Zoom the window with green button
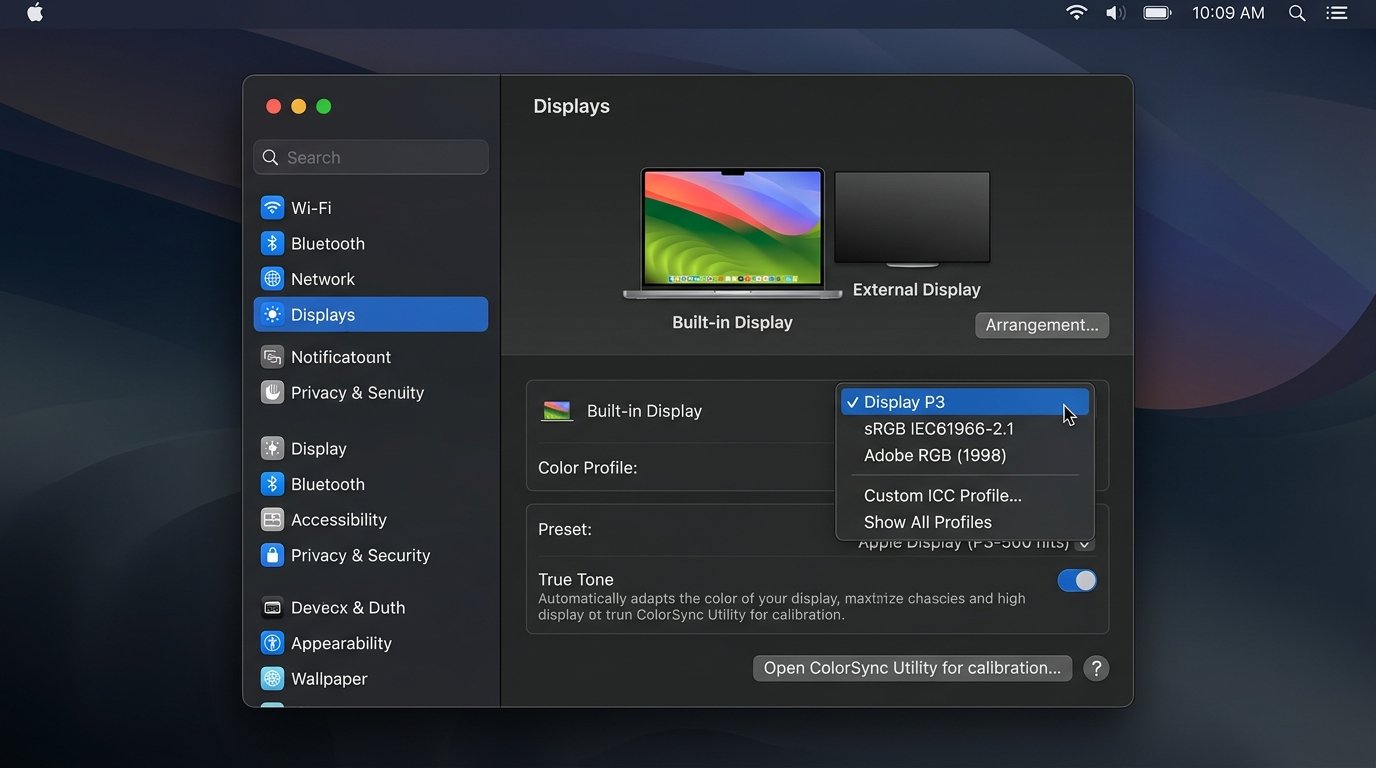Image resolution: width=1376 pixels, height=768 pixels. [323, 107]
